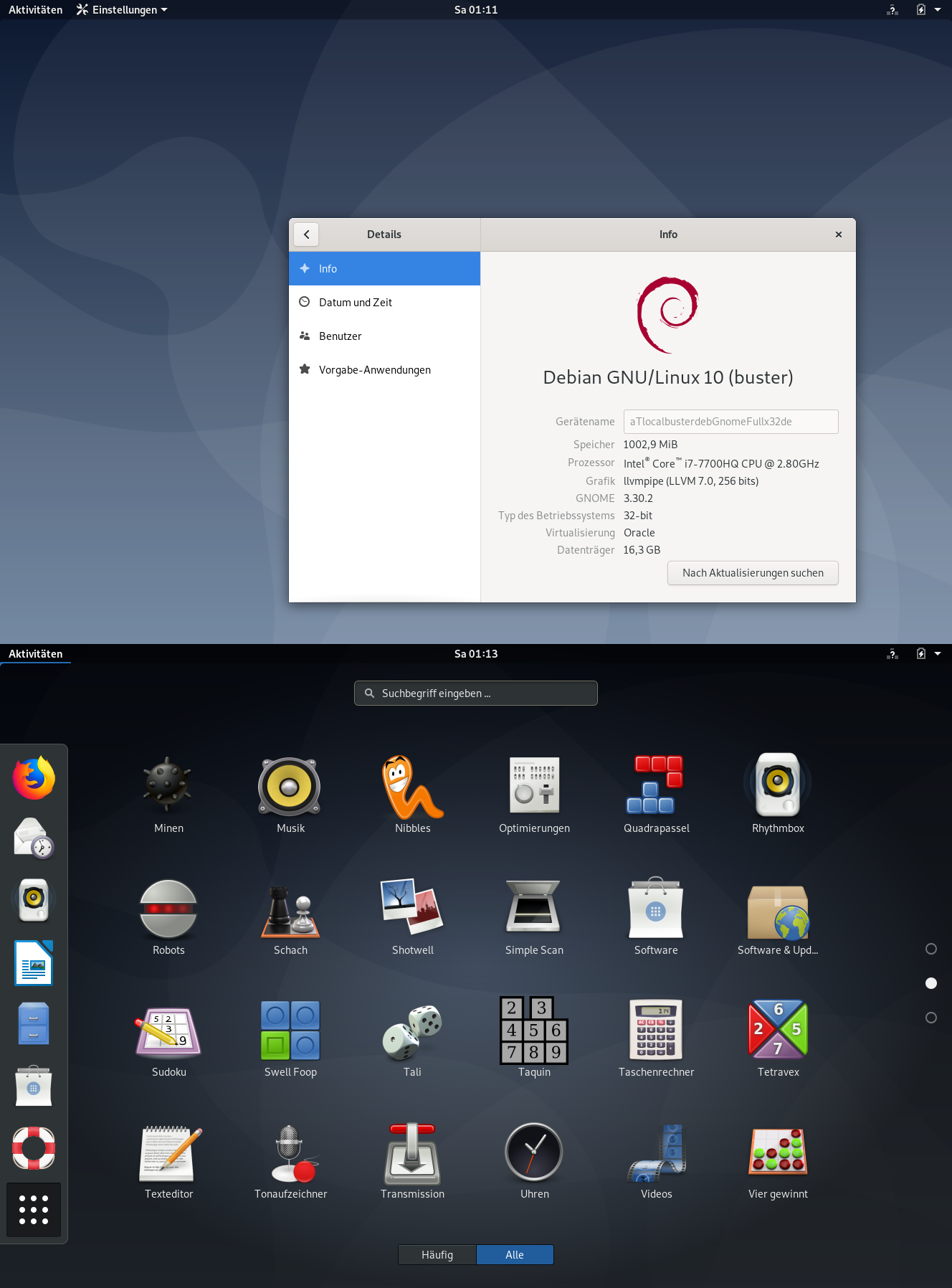
Task: Open Shotwell photo manager
Action: 412,911
